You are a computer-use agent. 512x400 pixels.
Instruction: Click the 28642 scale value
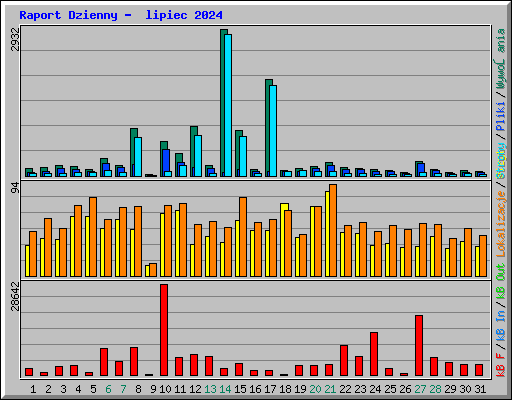15,296
